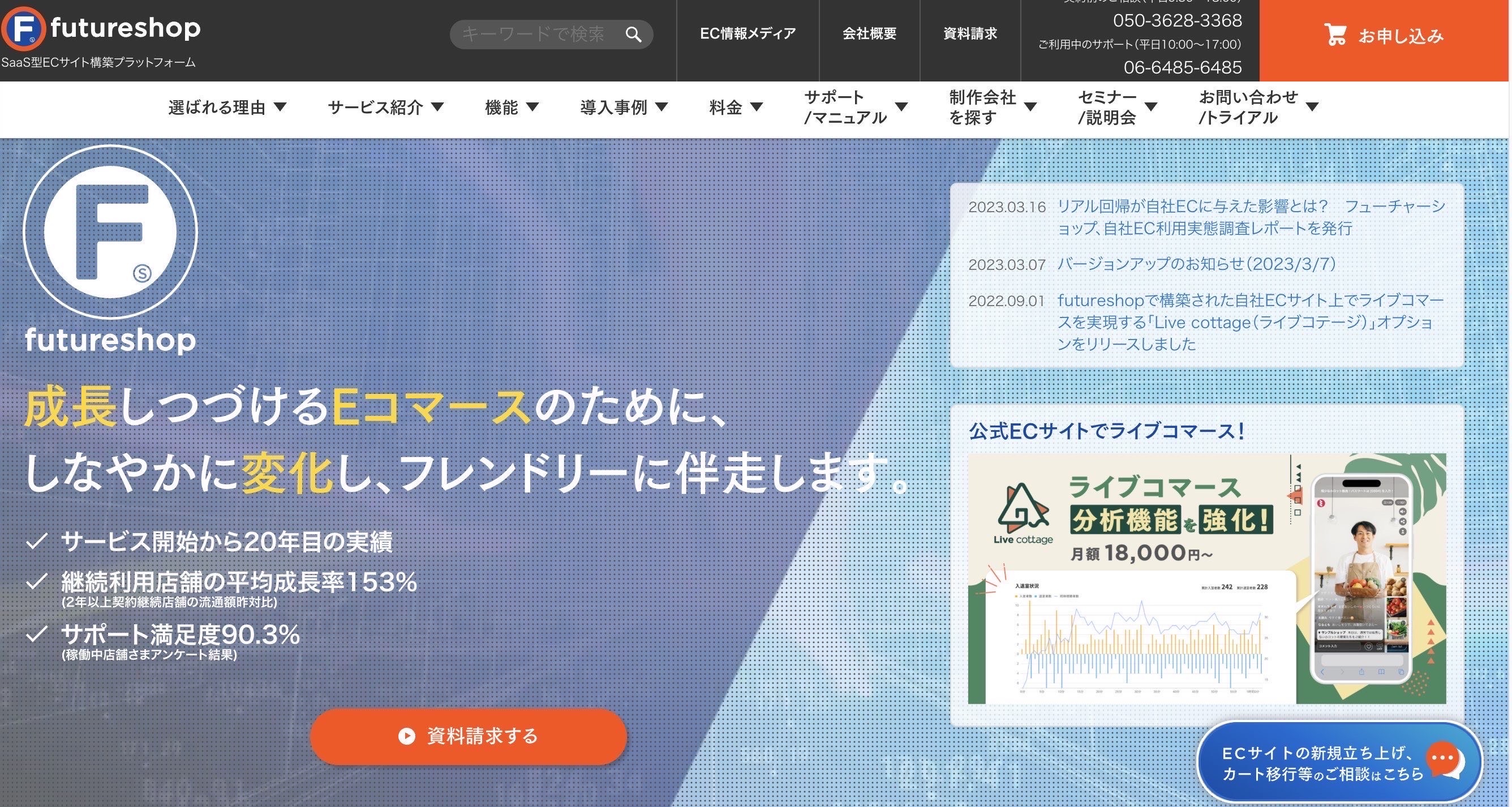
Task: Click the play icon on 資料請求する button
Action: tap(407, 736)
